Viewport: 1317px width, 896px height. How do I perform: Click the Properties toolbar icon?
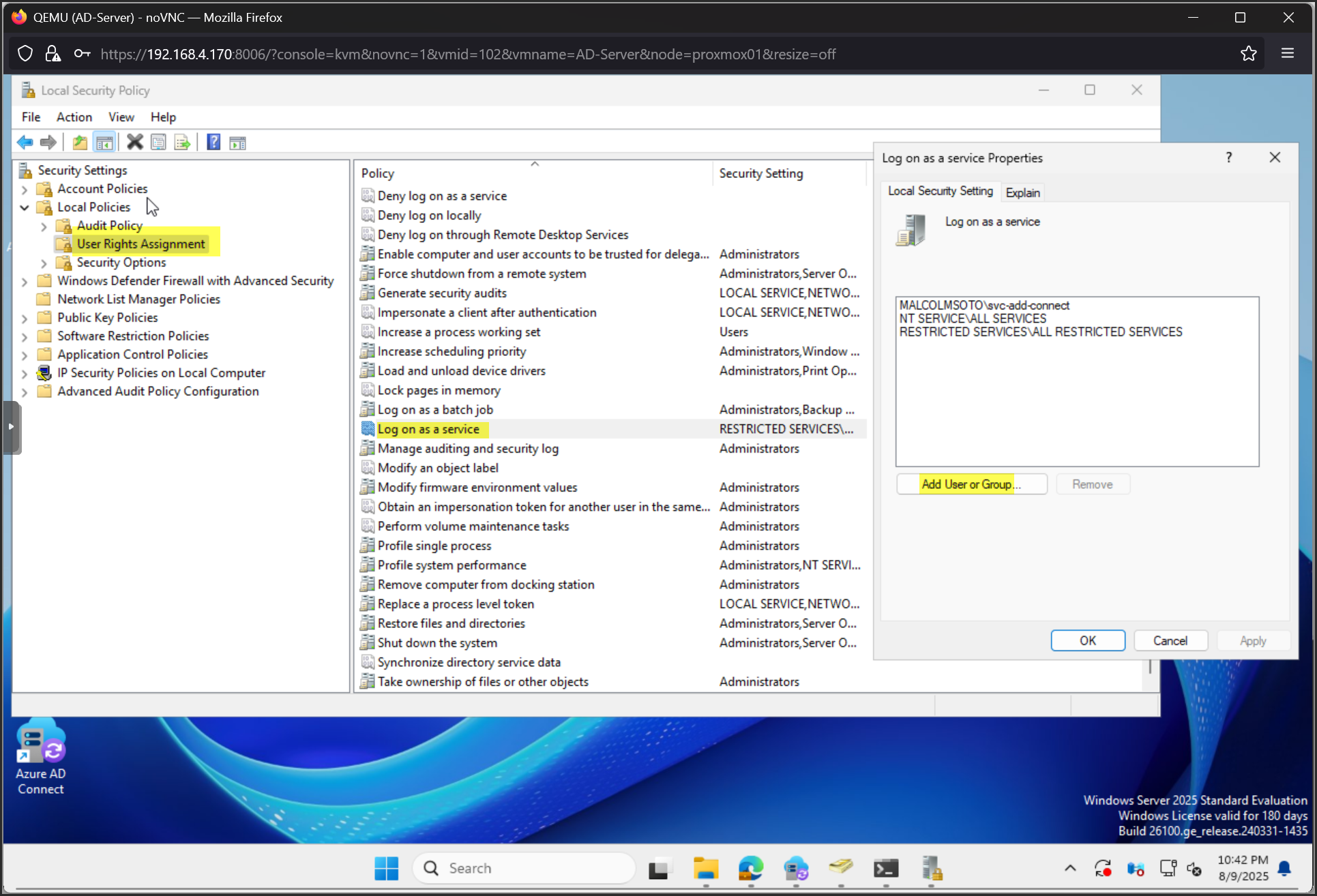pyautogui.click(x=158, y=143)
